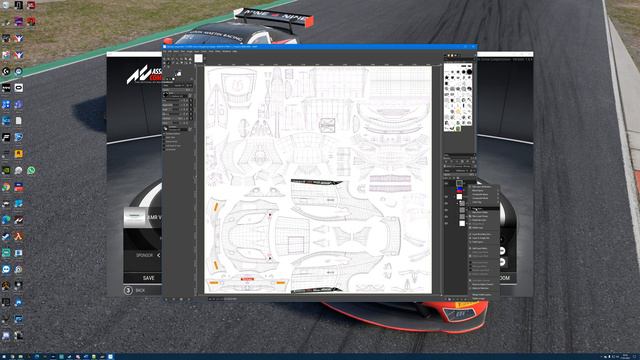Expand the Dynamics Options section
Image resolution: width=640 pixels, height=360 pixels.
tap(171, 134)
